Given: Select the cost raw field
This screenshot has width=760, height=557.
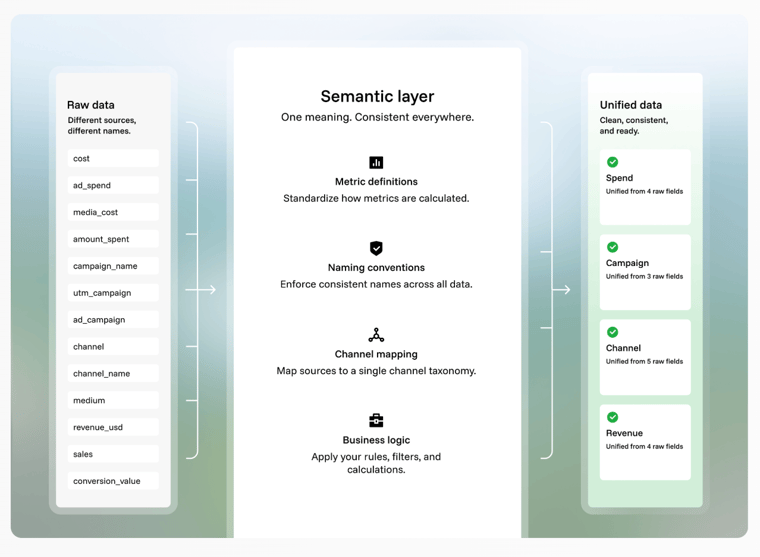Looking at the screenshot, I should point(113,159).
